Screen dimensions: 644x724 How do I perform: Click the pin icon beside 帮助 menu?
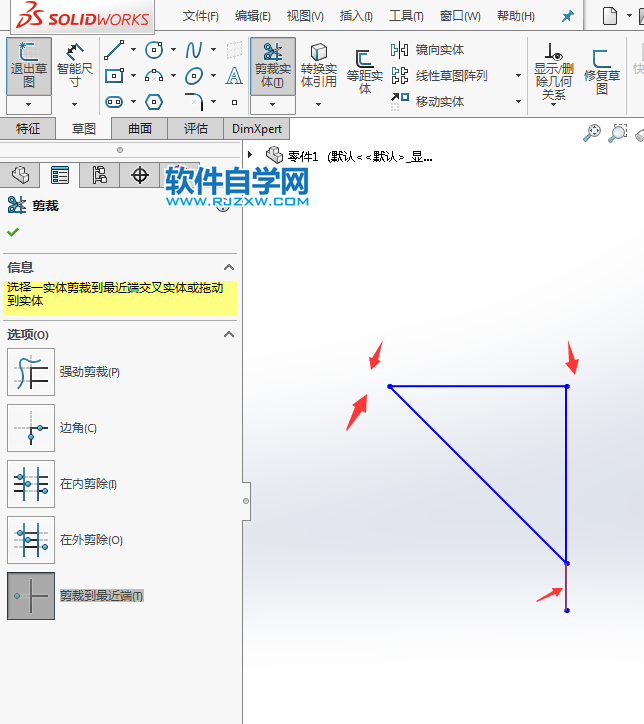point(567,17)
